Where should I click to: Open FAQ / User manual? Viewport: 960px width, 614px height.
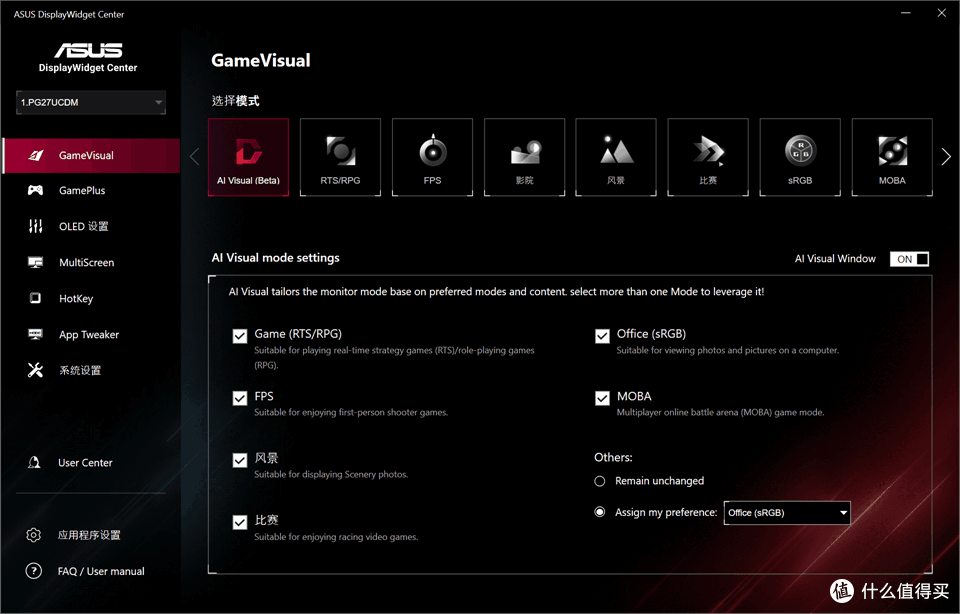(101, 571)
